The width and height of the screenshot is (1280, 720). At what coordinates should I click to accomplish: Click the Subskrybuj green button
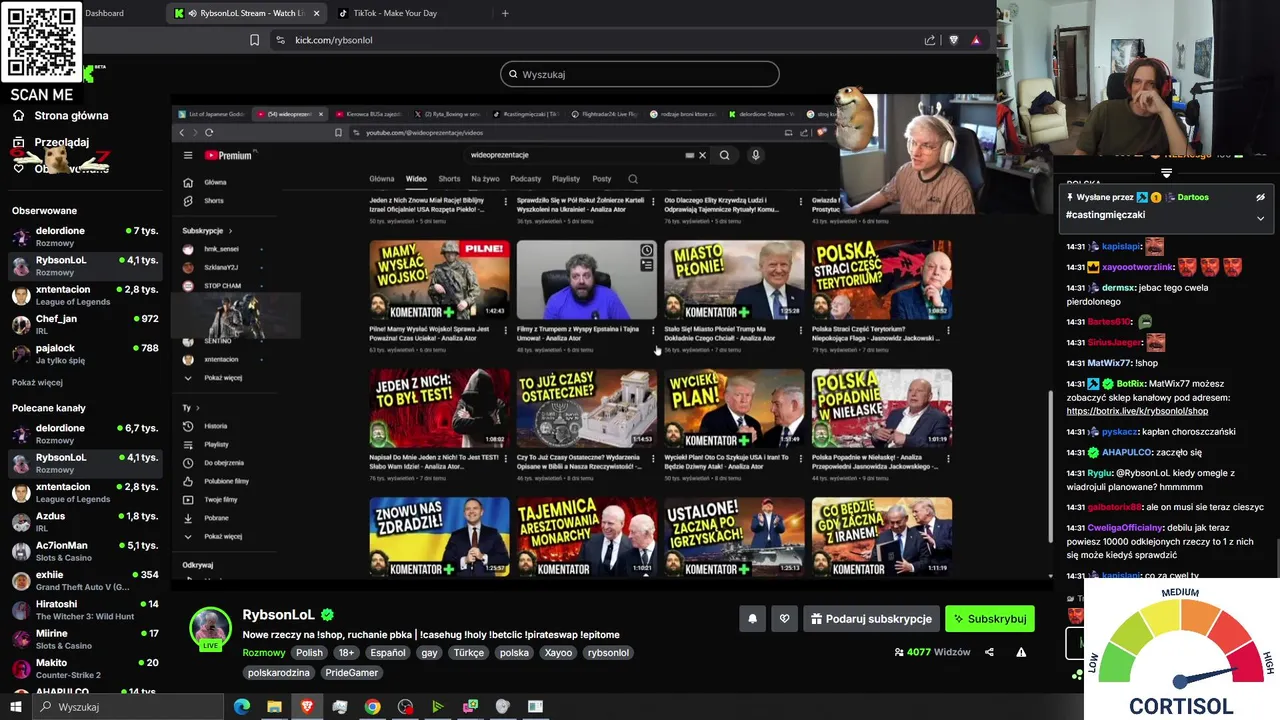[x=990, y=619]
